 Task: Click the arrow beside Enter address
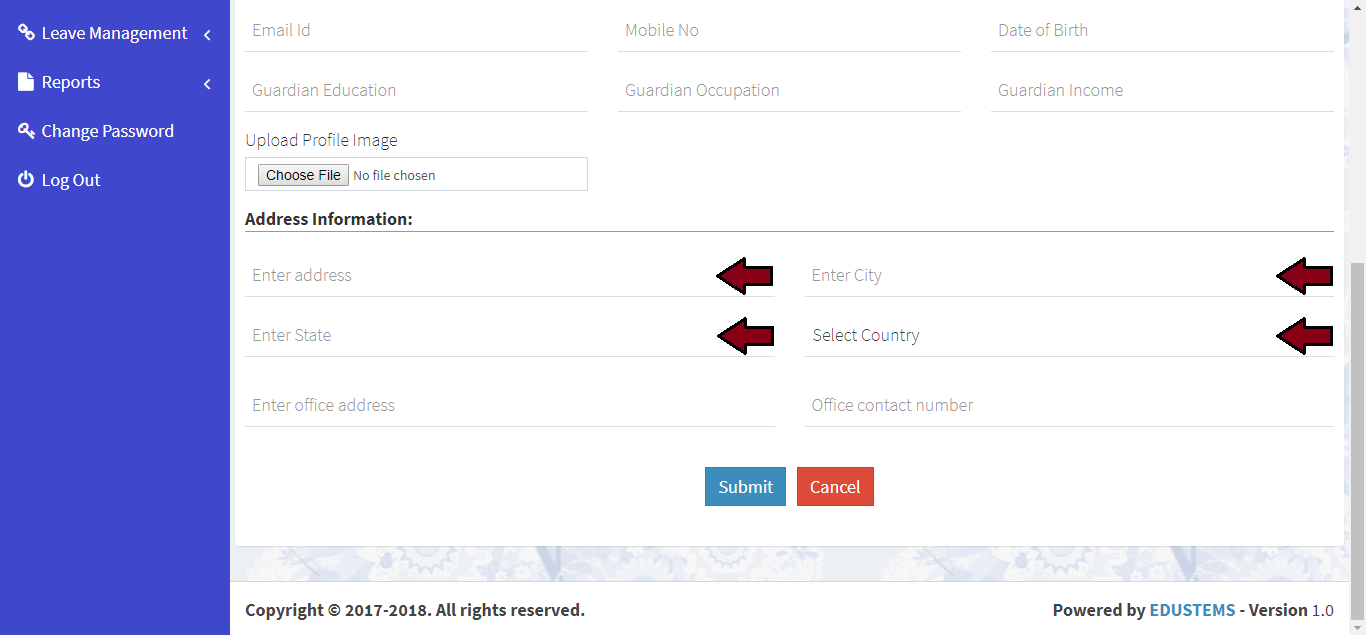coord(746,276)
